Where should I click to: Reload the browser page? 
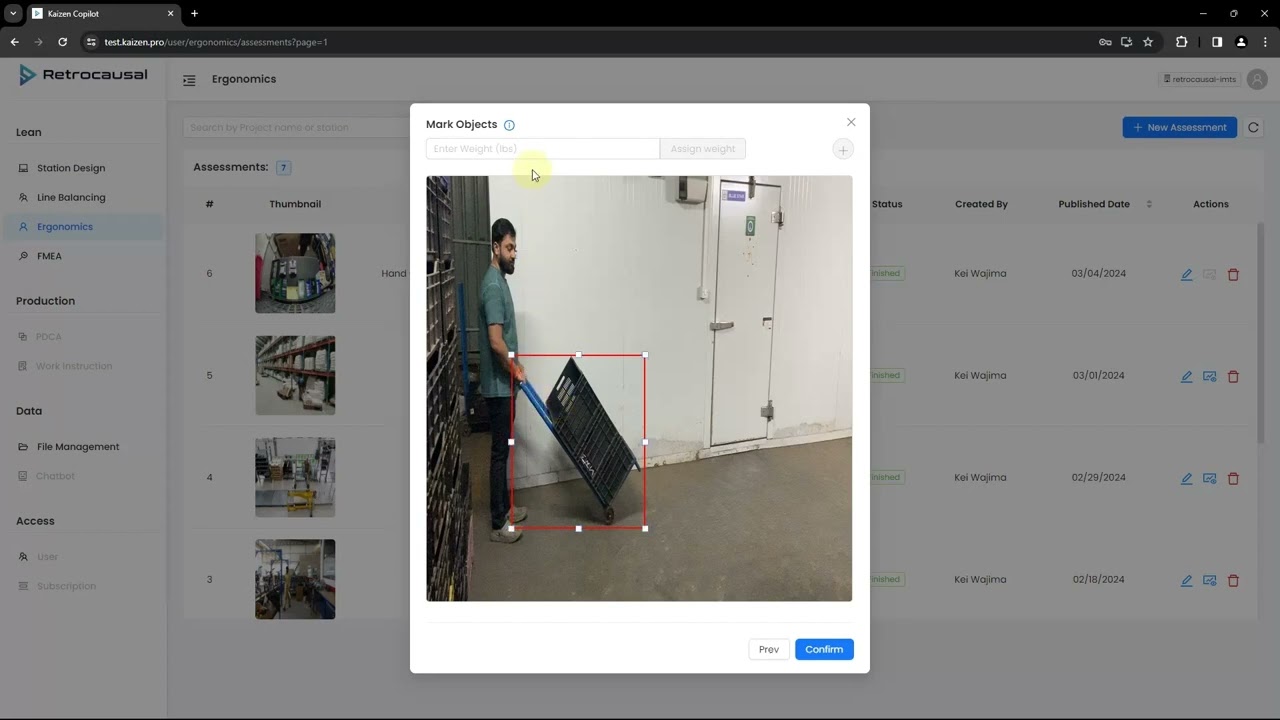(62, 42)
